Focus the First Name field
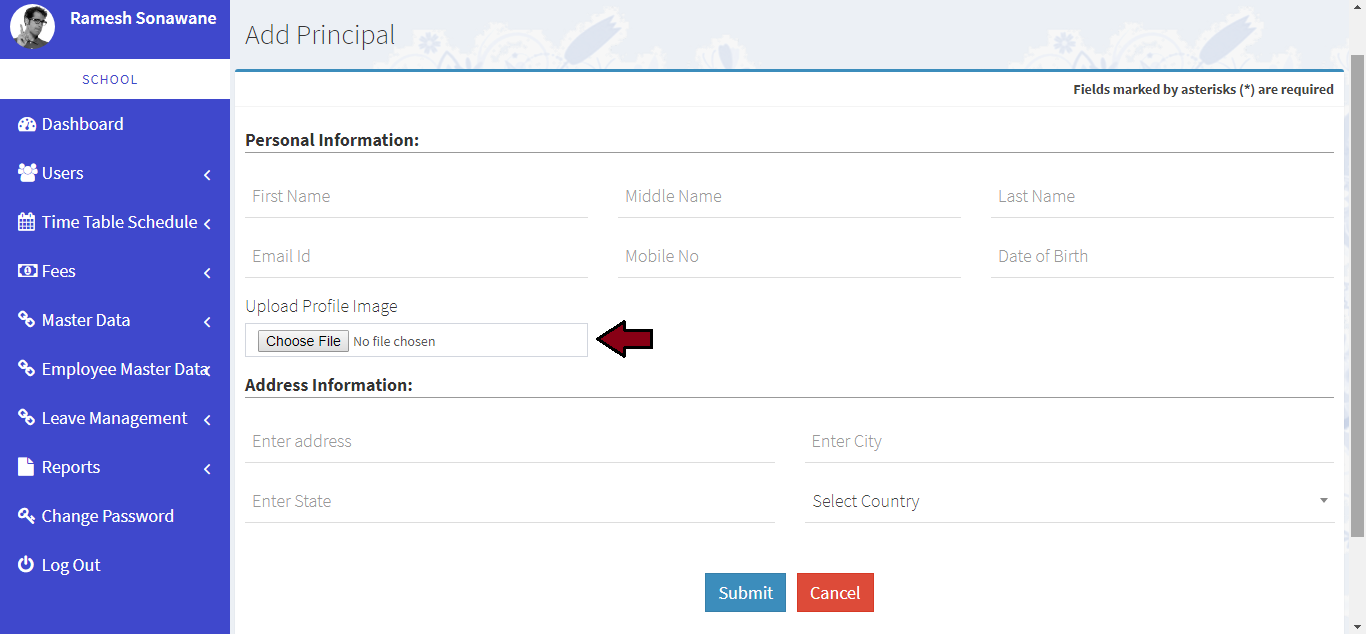Image resolution: width=1366 pixels, height=634 pixels. [x=416, y=196]
